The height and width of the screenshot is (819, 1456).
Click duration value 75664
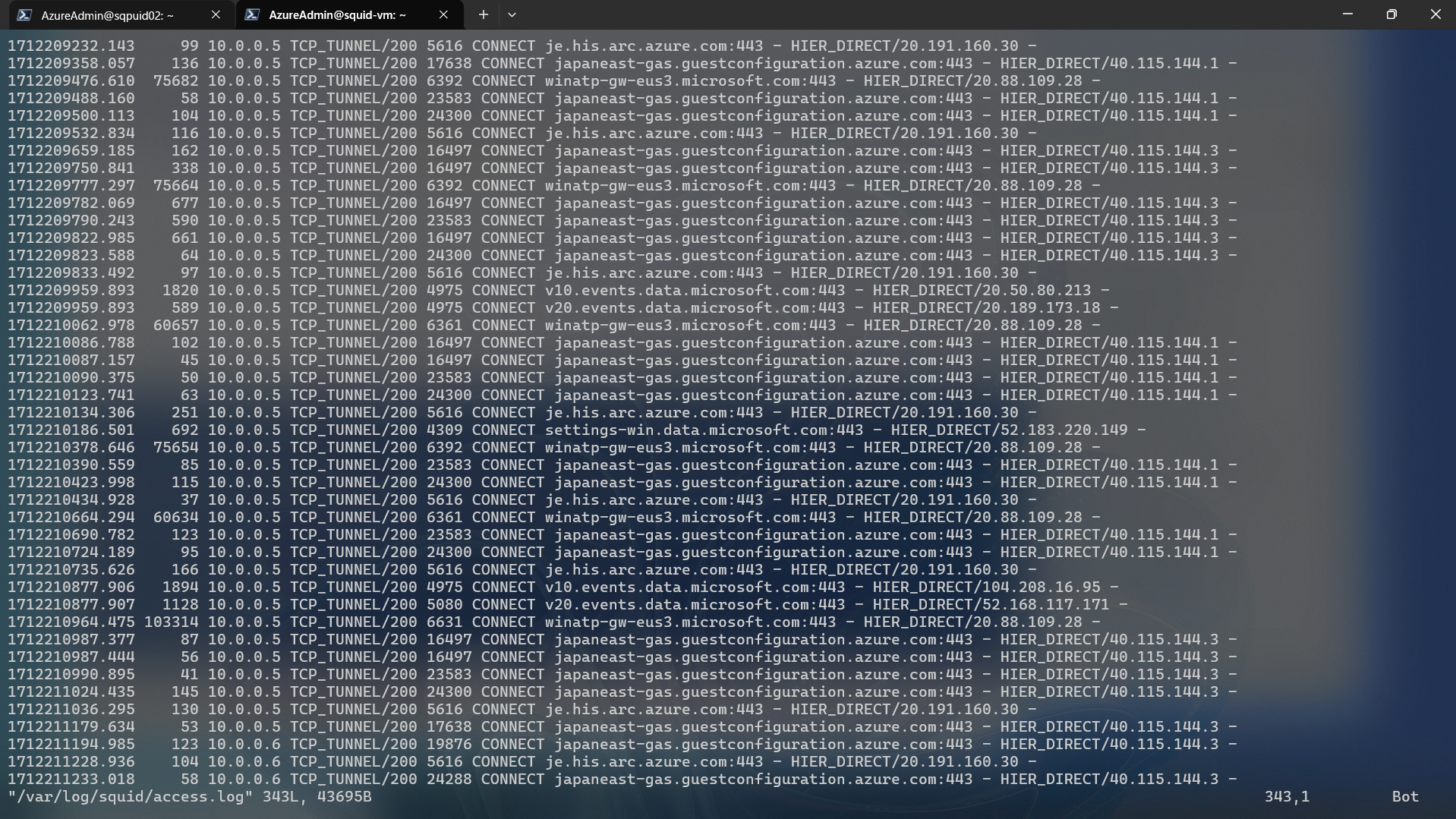click(x=176, y=186)
